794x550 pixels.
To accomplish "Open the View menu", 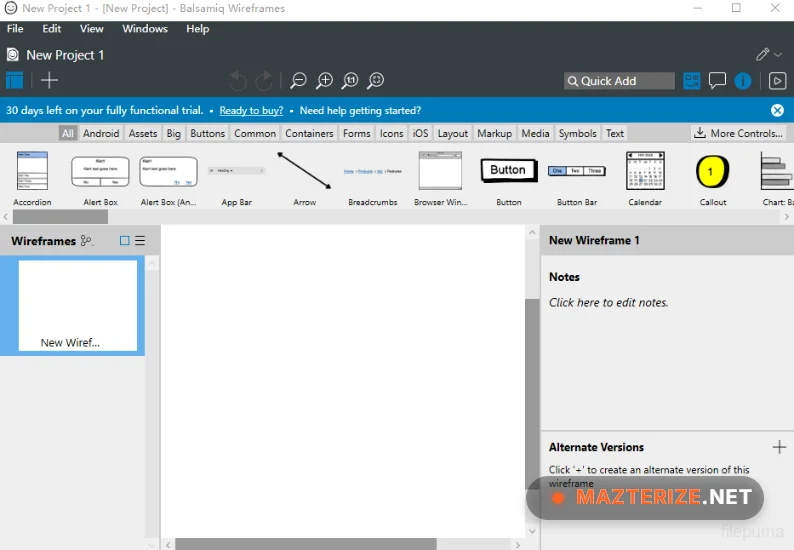I will pyautogui.click(x=92, y=29).
